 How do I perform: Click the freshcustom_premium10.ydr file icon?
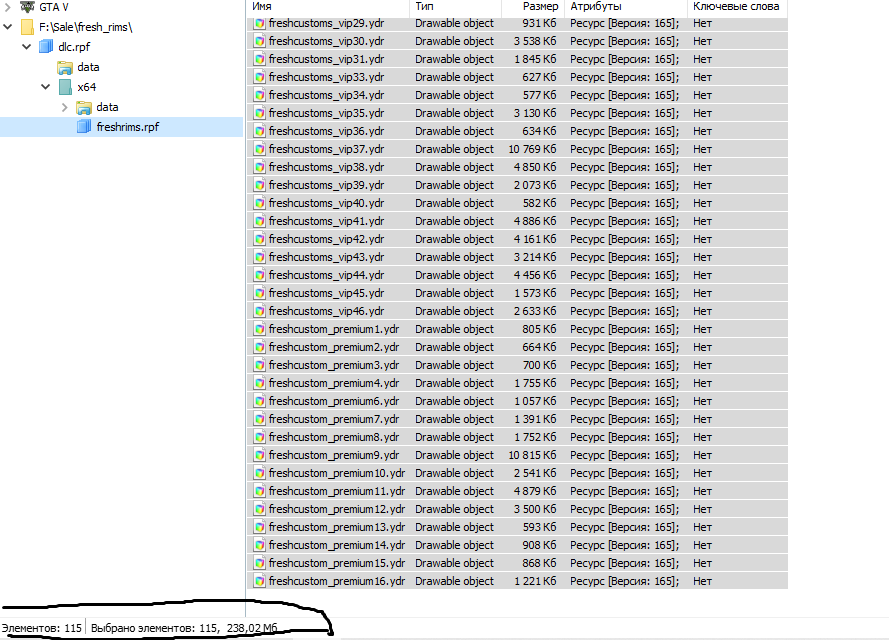coord(260,473)
